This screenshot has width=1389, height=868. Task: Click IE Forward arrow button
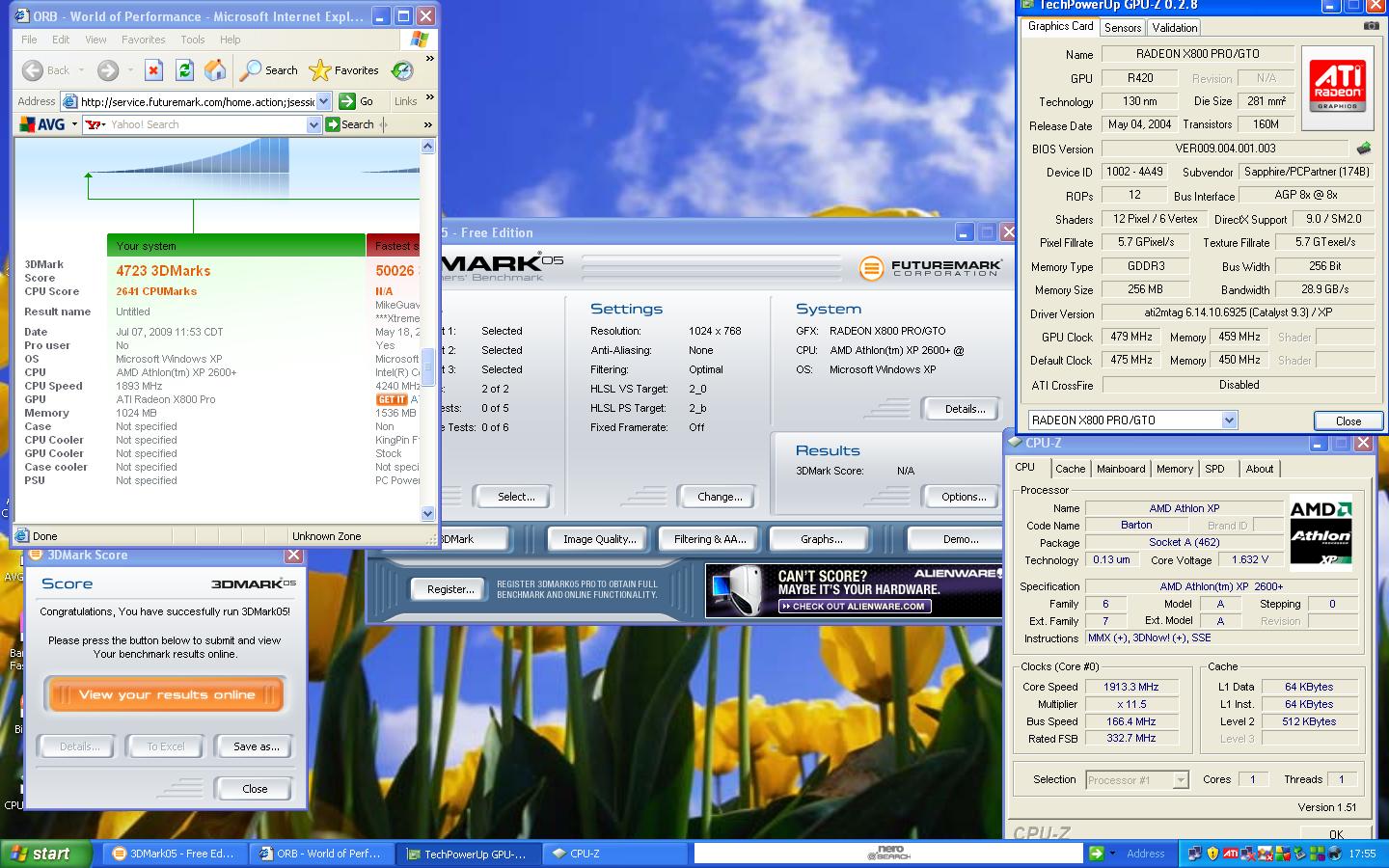click(x=108, y=70)
